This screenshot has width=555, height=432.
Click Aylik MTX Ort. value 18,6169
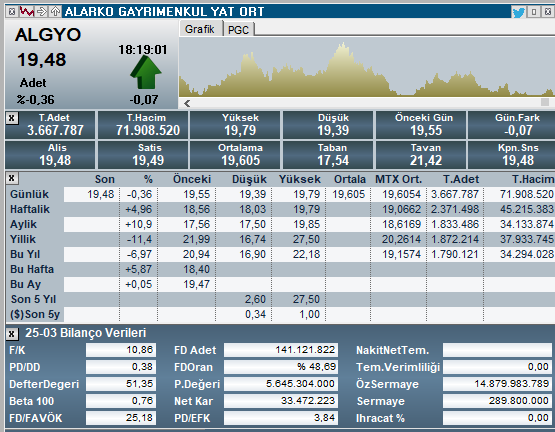click(x=401, y=224)
